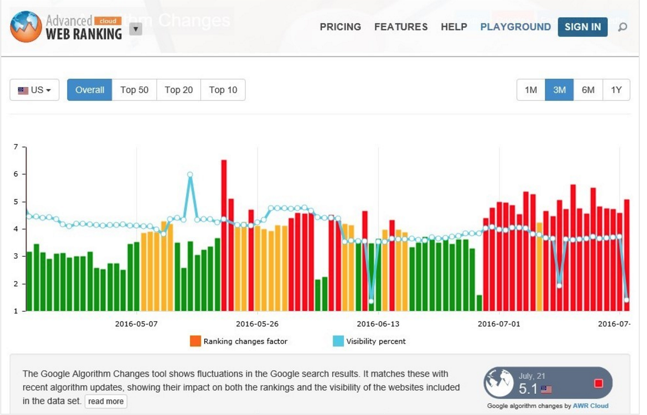The image size is (647, 415).
Task: Switch to the Top 50 tab
Action: click(x=134, y=90)
